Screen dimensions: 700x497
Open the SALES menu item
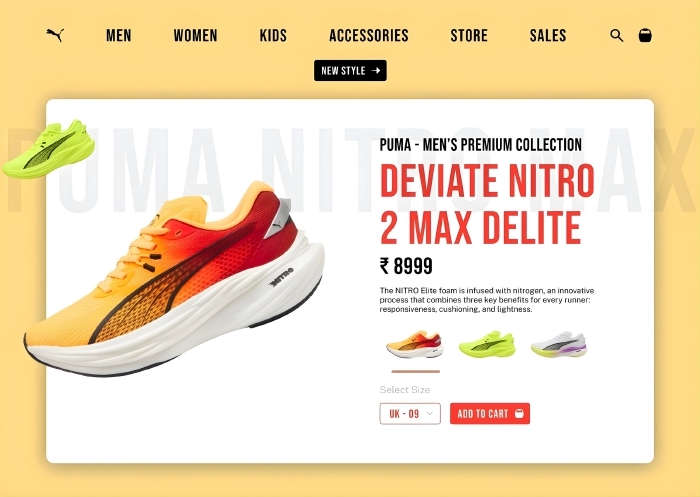click(548, 36)
